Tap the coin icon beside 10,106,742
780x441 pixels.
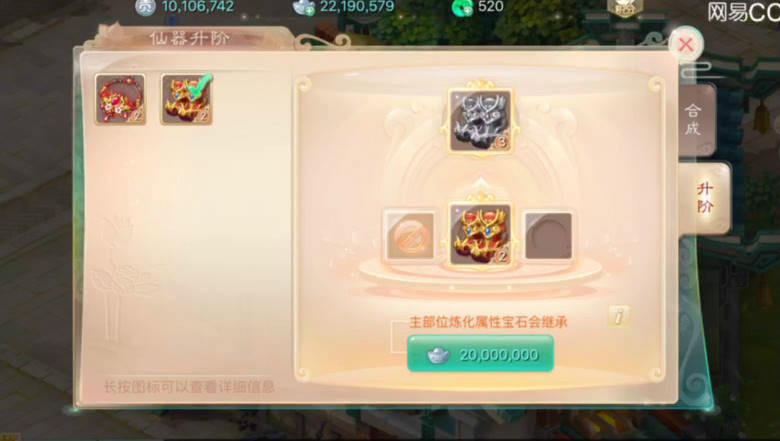point(145,7)
